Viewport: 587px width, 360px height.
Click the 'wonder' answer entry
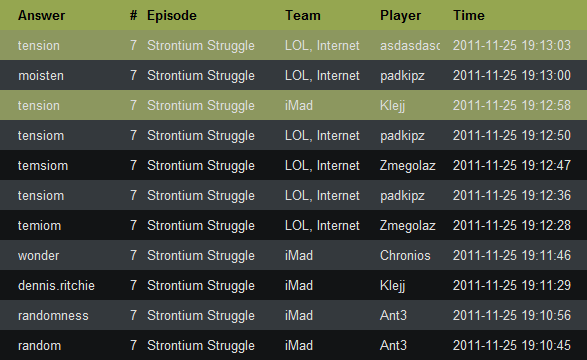pos(39,256)
